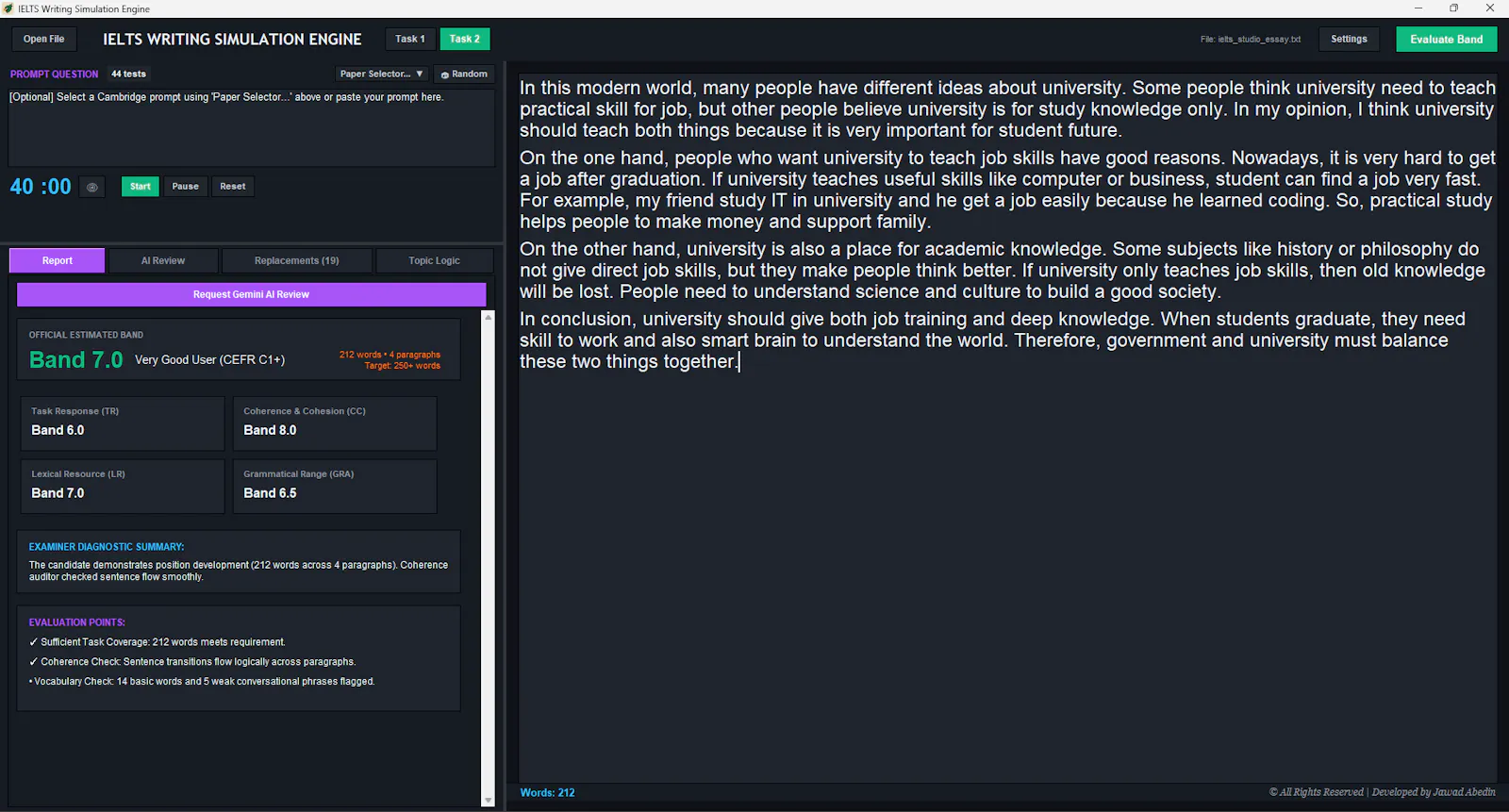Select the Coherence & Cohesion Band 8.0 card
This screenshot has height=812, width=1509.
[x=335, y=423]
